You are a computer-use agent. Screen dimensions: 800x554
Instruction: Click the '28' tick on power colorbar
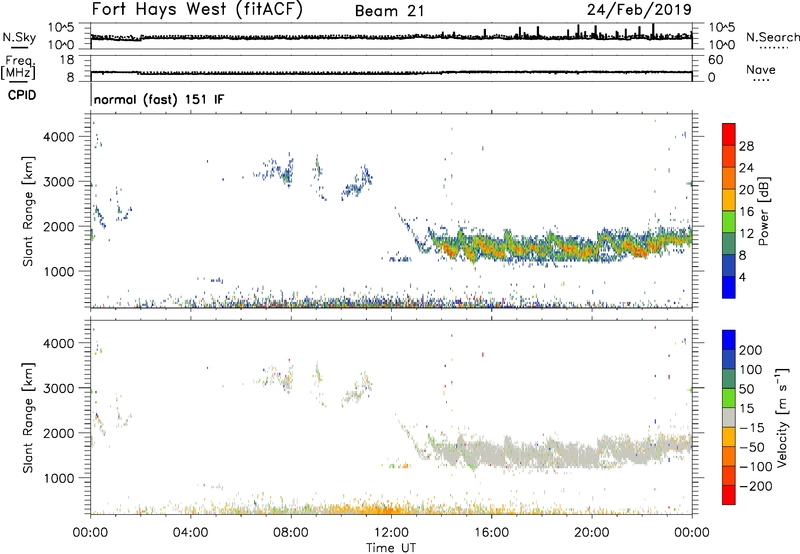click(x=746, y=146)
